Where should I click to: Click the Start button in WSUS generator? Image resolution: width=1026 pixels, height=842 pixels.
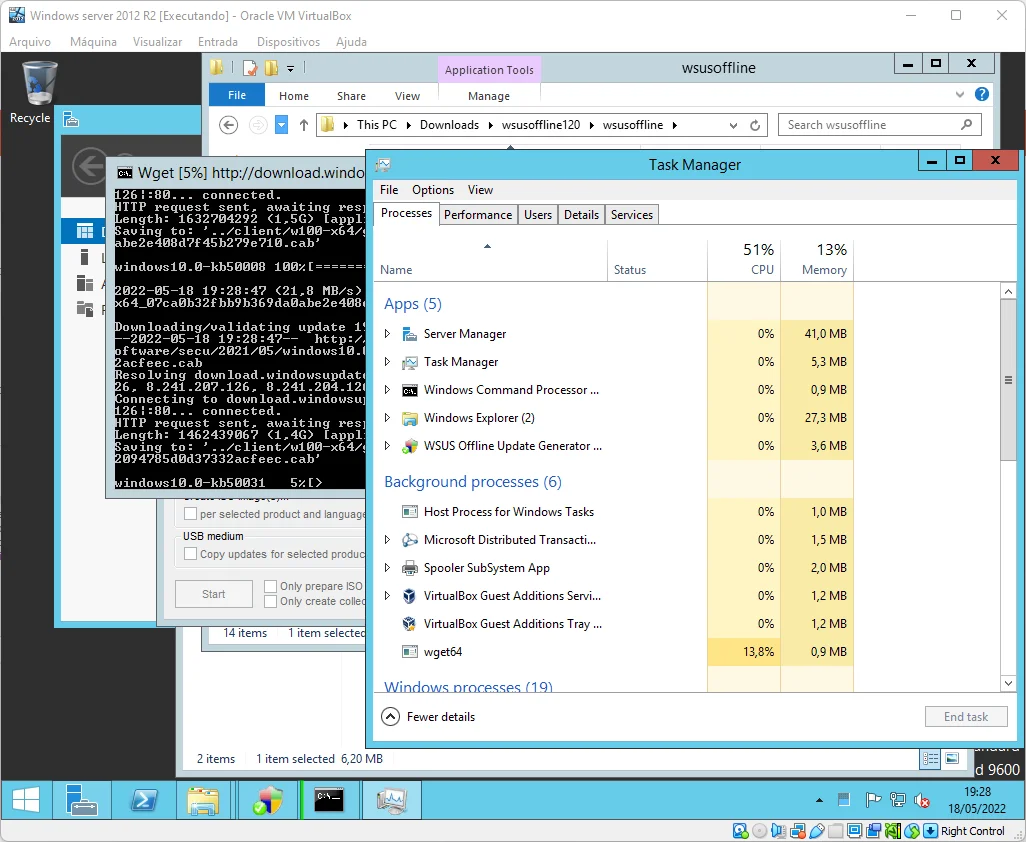[x=213, y=594]
